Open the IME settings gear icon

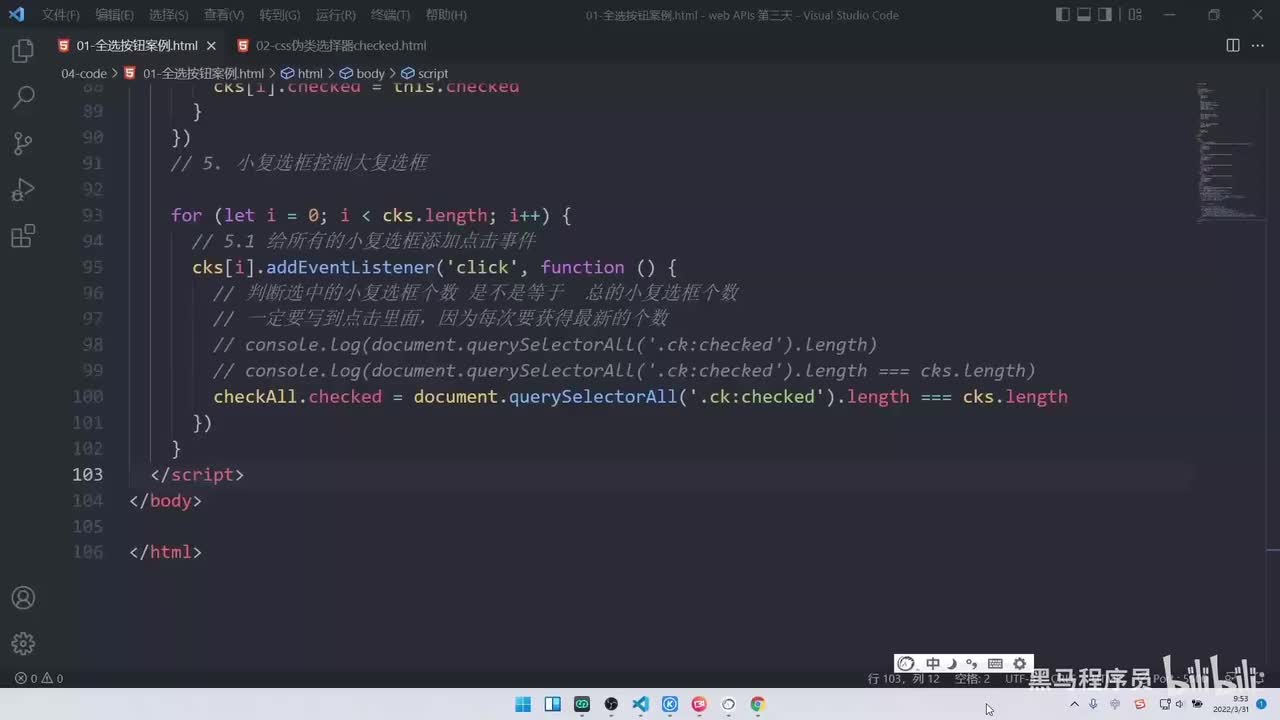click(1019, 663)
